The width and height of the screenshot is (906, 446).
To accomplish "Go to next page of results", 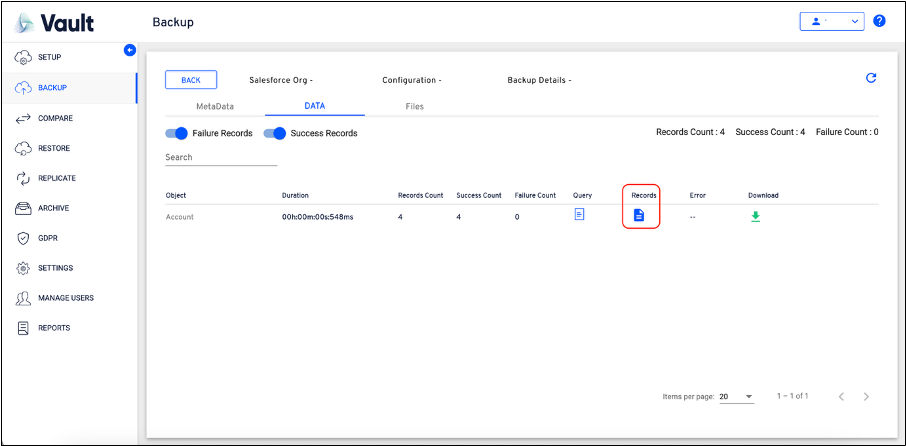I will click(866, 397).
